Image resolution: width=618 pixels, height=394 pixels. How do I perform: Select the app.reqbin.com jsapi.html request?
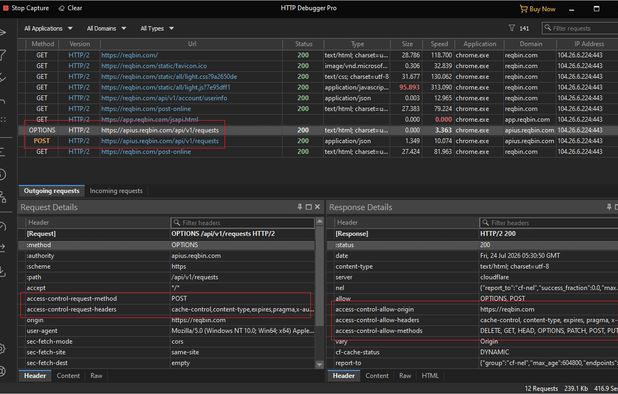click(318, 119)
